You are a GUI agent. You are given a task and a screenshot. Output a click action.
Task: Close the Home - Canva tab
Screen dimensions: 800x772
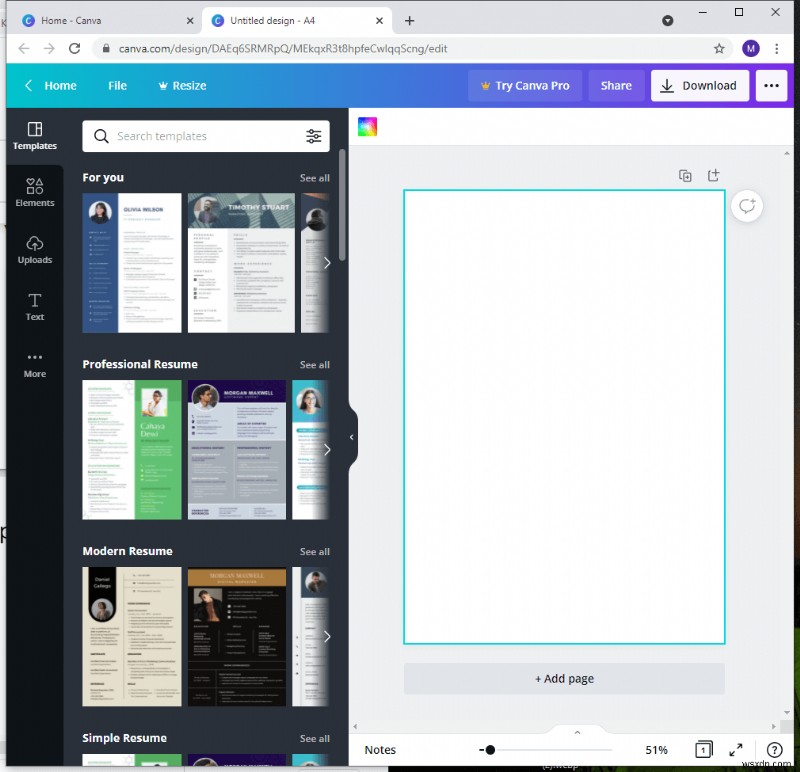pyautogui.click(x=190, y=20)
